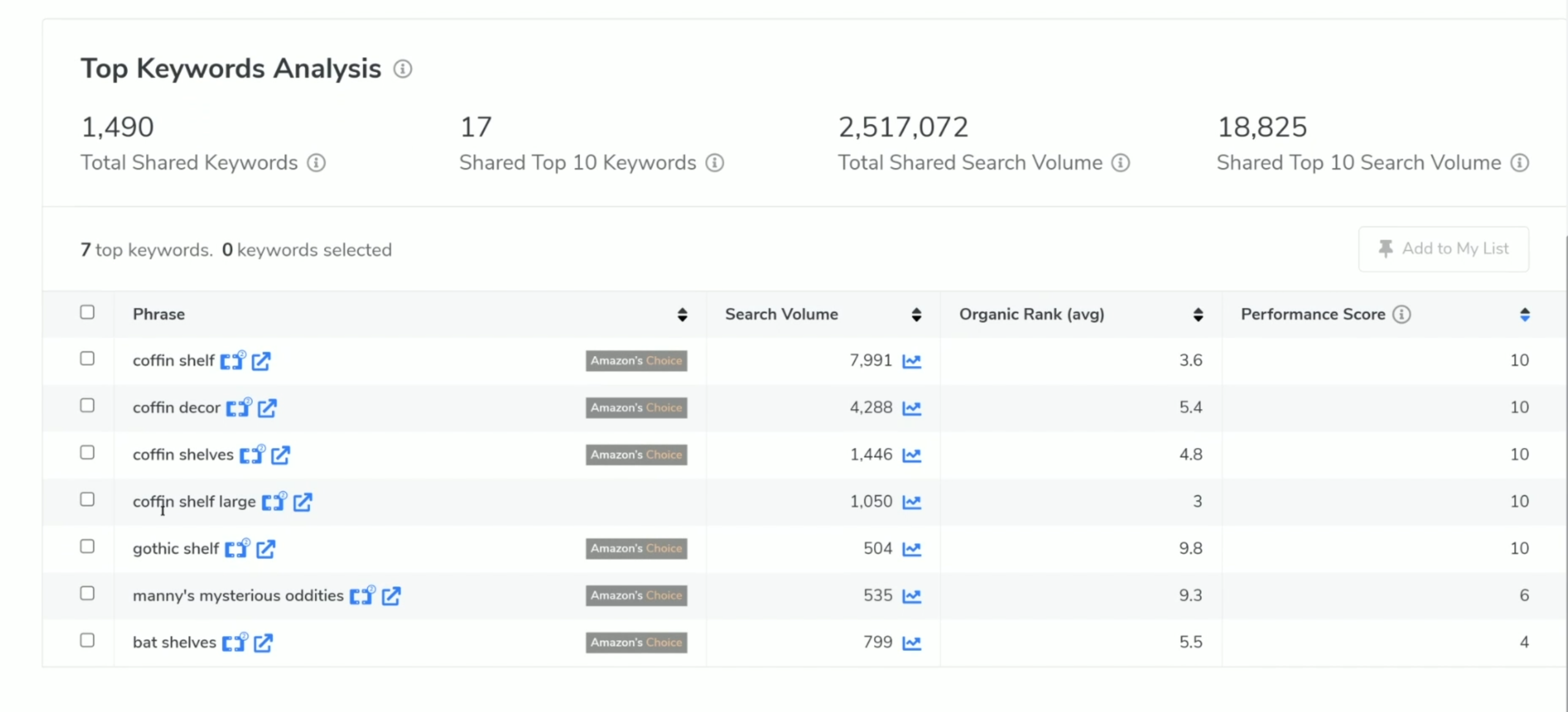Click the info icon beside Top Keywords Analysis

[x=402, y=69]
